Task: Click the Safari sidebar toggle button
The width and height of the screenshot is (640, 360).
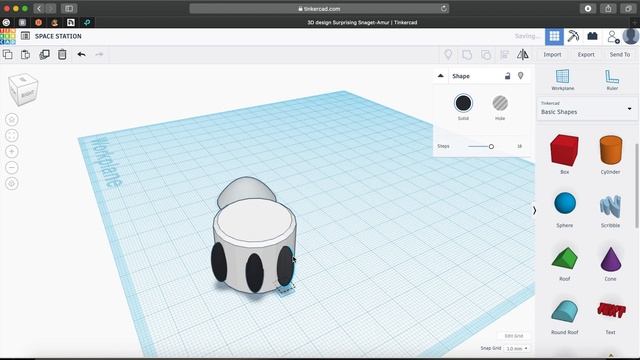Action: point(69,9)
